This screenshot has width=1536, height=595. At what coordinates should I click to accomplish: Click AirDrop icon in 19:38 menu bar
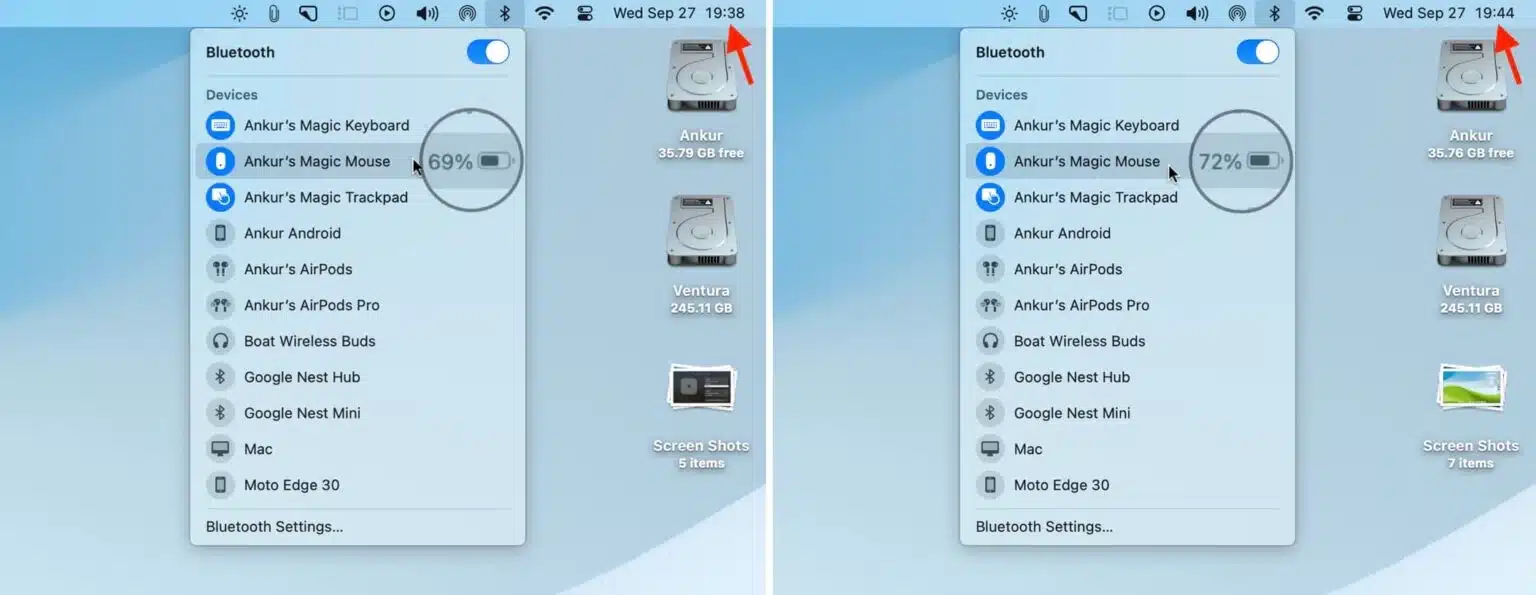467,13
